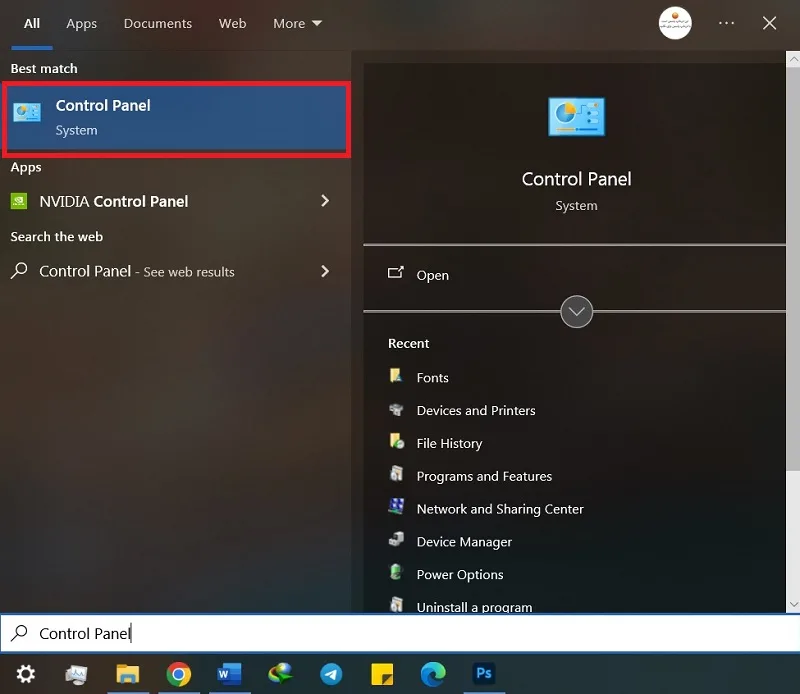Open the three-dots options menu
The image size is (800, 694).
726,23
